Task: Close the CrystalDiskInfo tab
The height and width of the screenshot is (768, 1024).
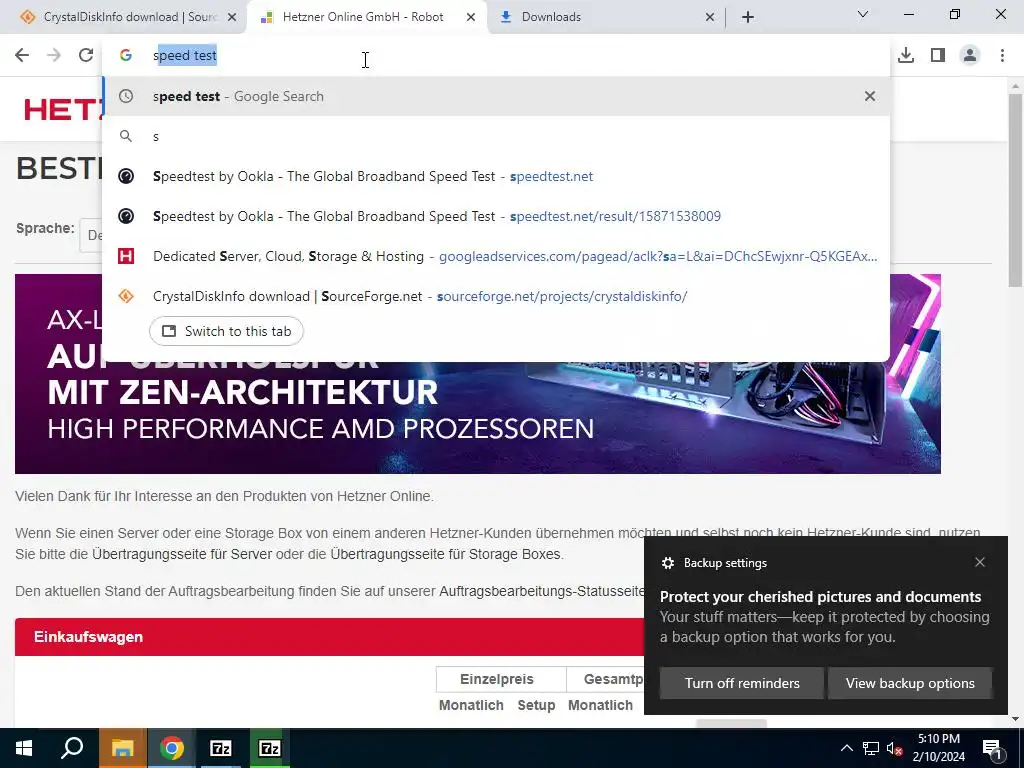Action: click(232, 17)
